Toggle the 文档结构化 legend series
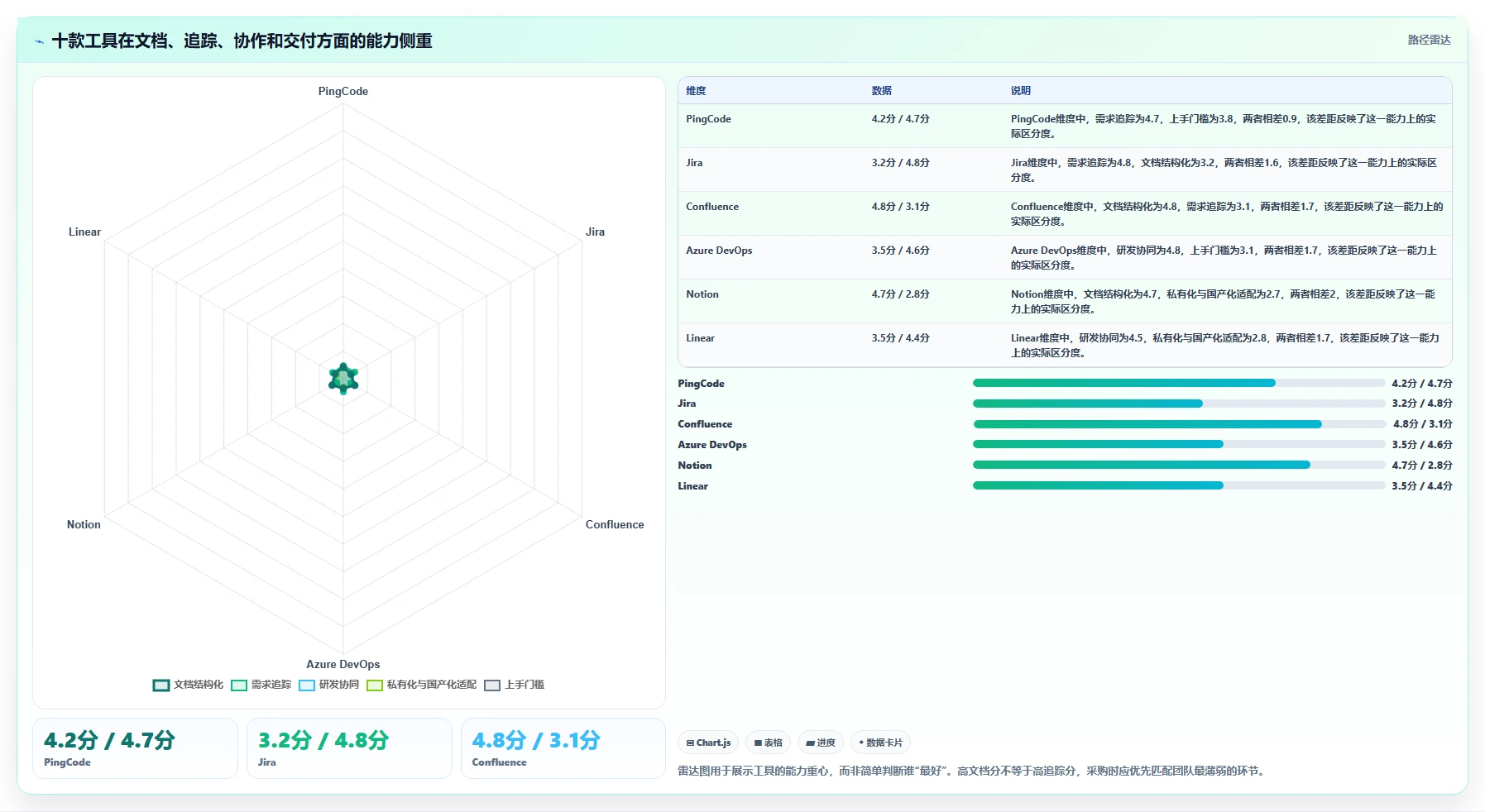 click(x=189, y=685)
